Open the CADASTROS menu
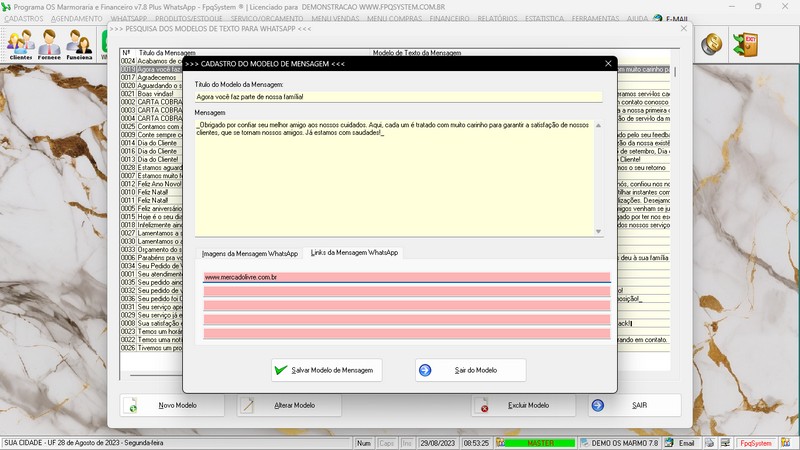 pyautogui.click(x=23, y=18)
